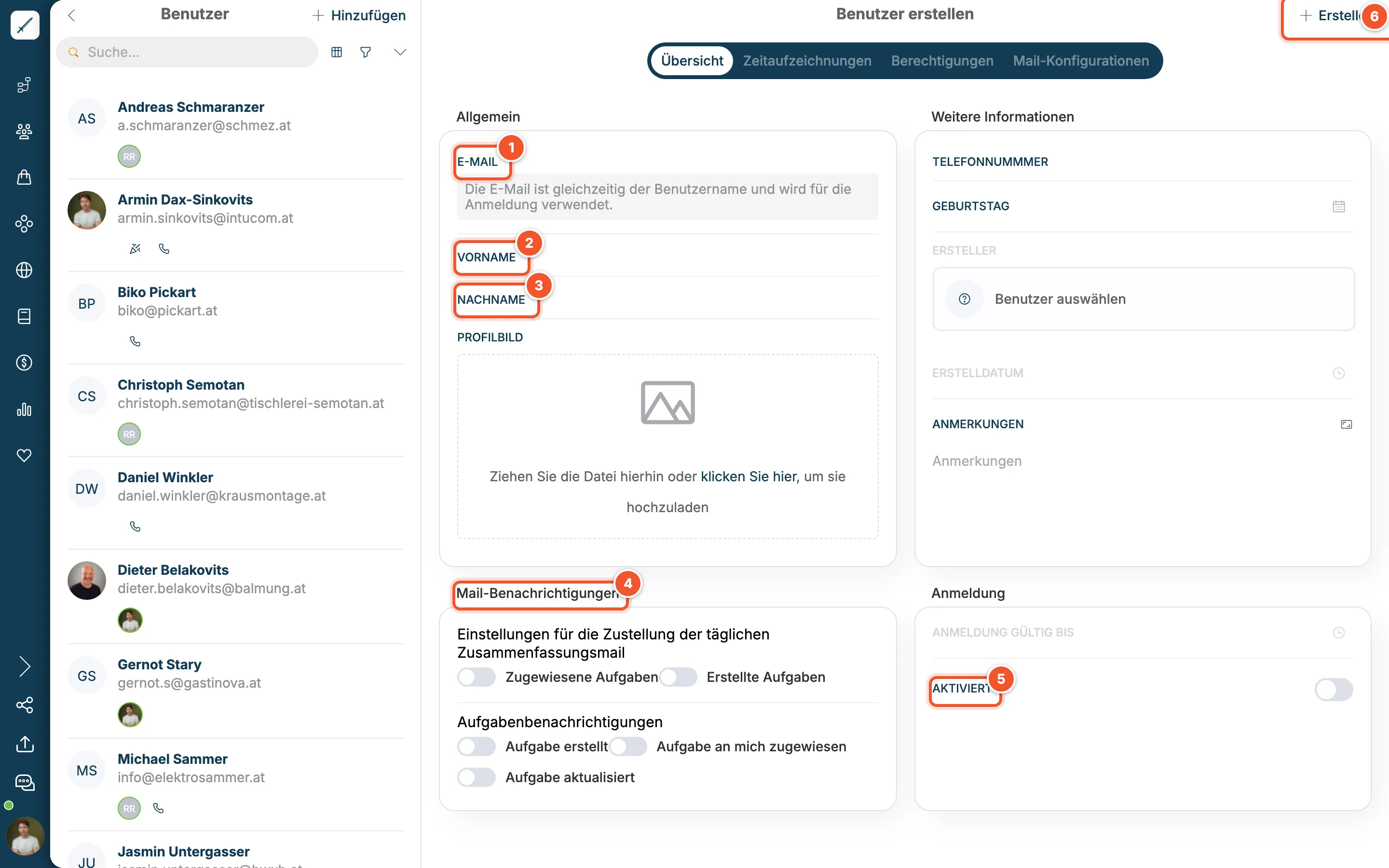Go back with the left chevron

click(72, 15)
